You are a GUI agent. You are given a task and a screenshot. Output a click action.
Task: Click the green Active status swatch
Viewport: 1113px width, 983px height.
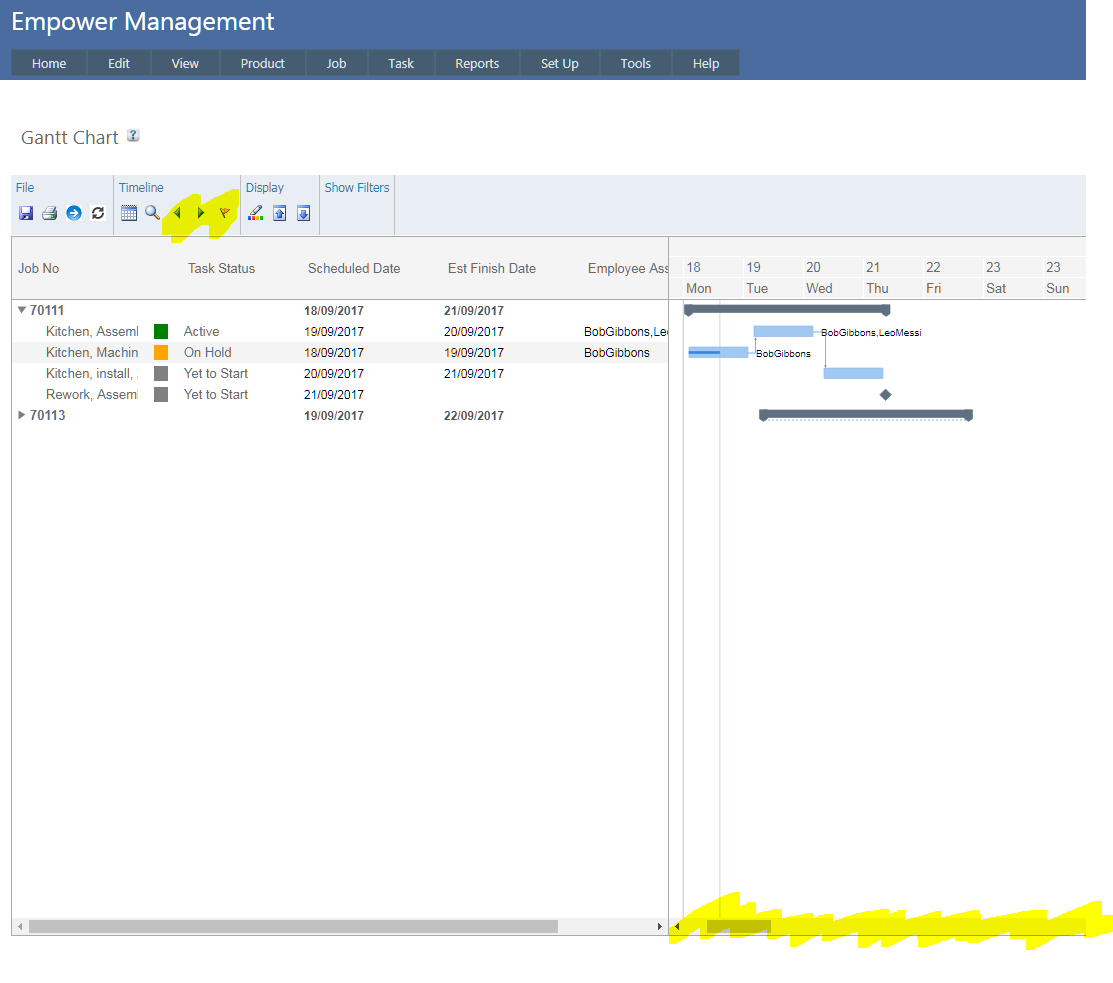161,331
